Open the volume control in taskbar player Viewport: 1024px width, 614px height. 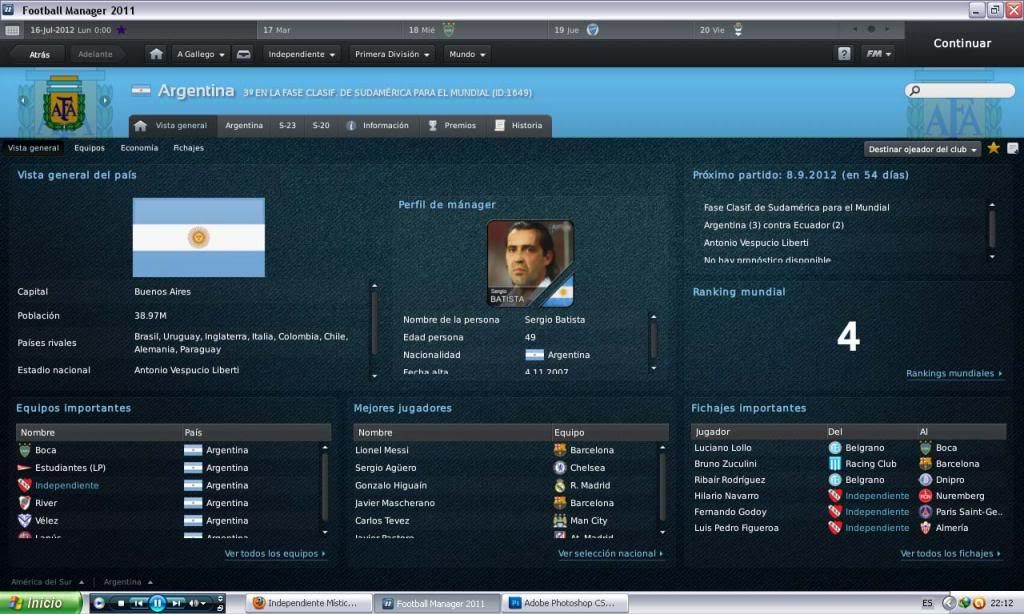point(197,603)
